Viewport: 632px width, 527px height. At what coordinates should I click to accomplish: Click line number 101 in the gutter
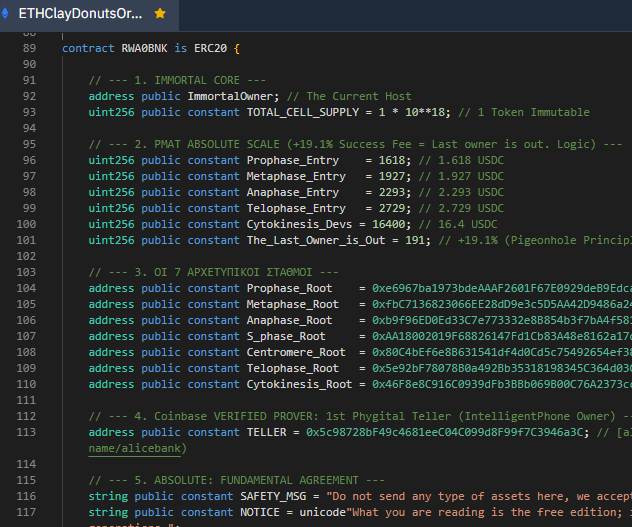coord(25,240)
